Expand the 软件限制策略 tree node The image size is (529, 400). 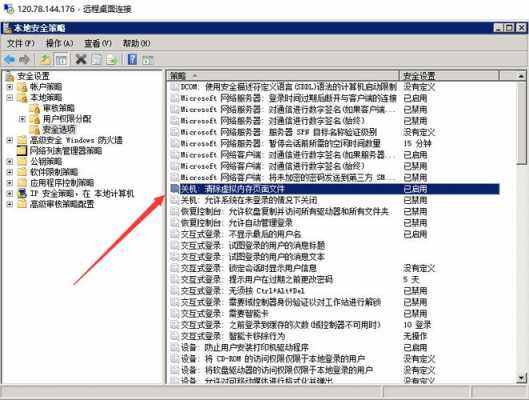[10, 172]
